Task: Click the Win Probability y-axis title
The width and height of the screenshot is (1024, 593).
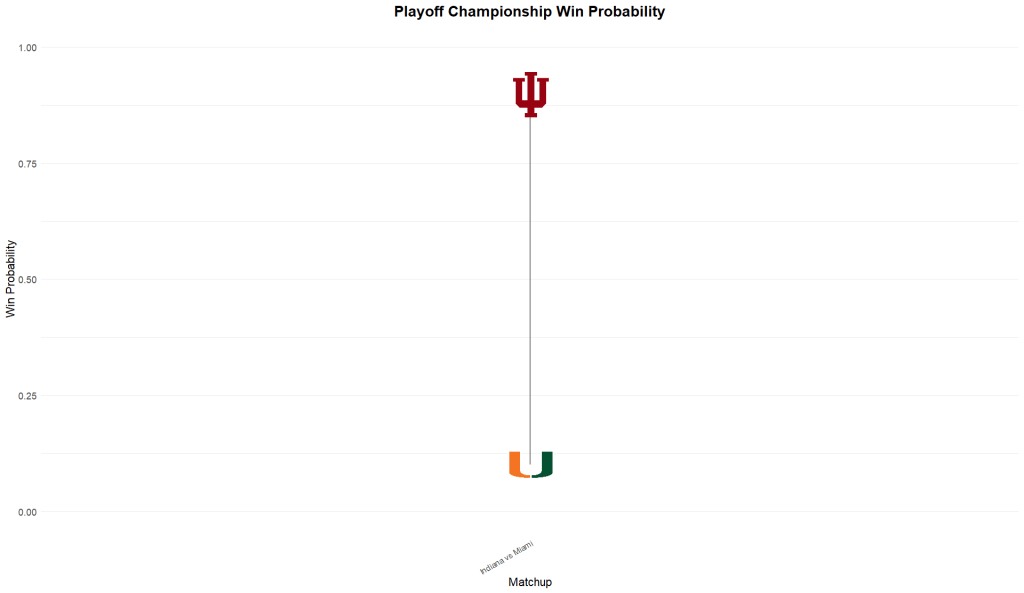Action: [x=11, y=279]
